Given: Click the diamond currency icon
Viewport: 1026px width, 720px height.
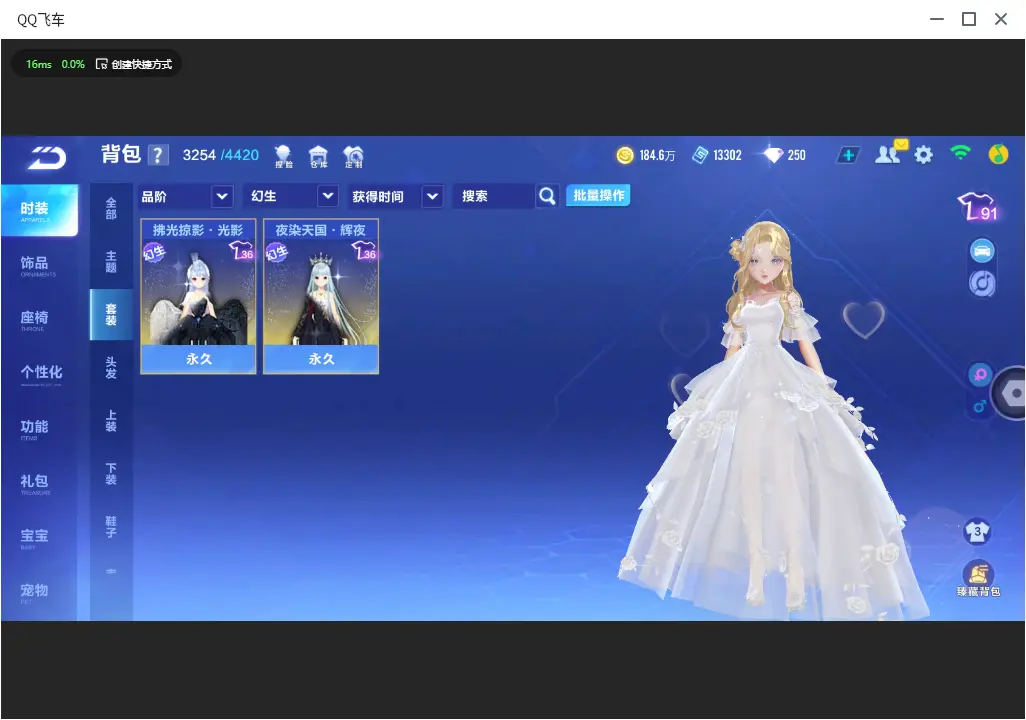Looking at the screenshot, I should coord(773,155).
